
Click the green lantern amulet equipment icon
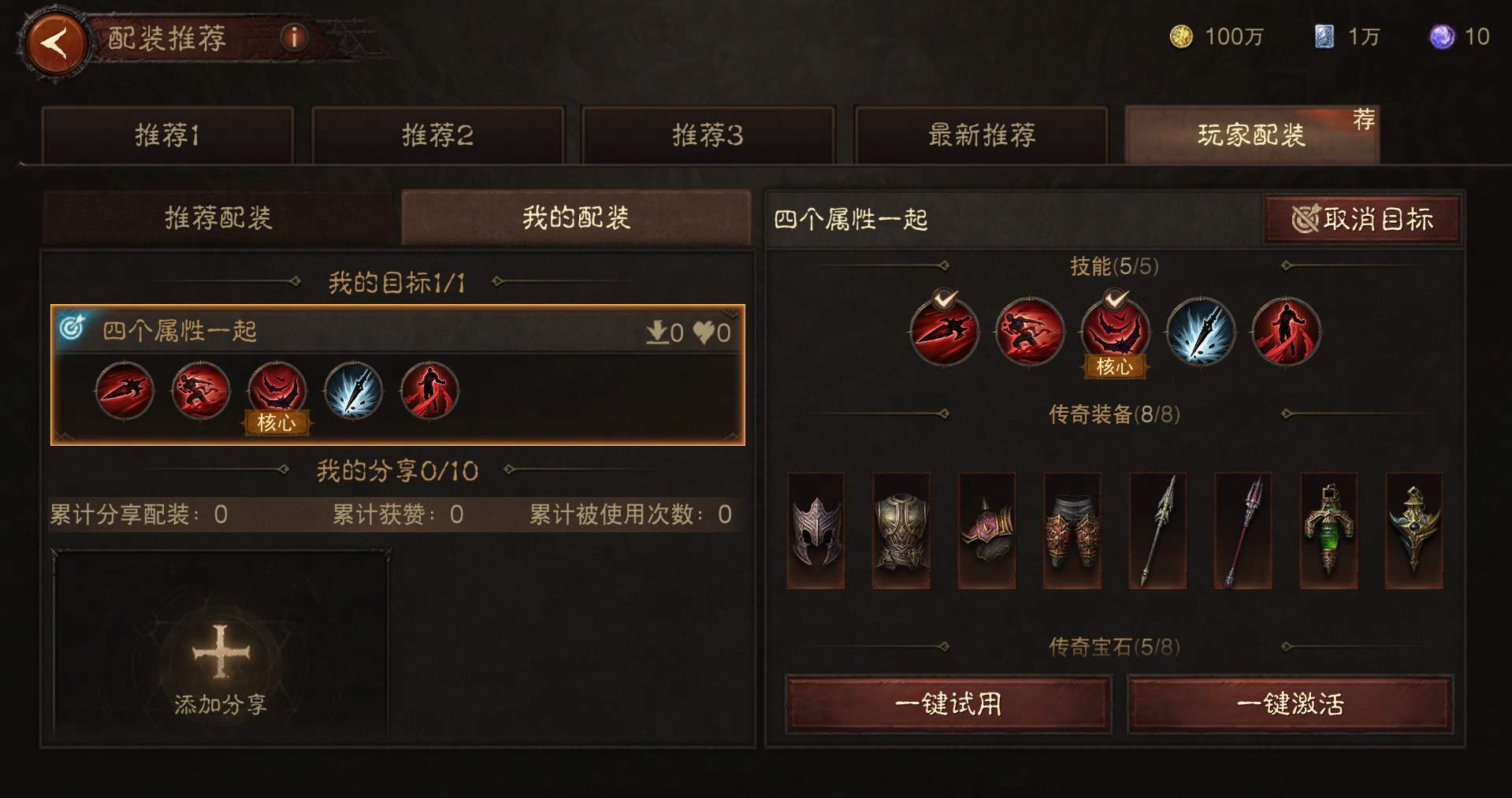tap(1328, 530)
